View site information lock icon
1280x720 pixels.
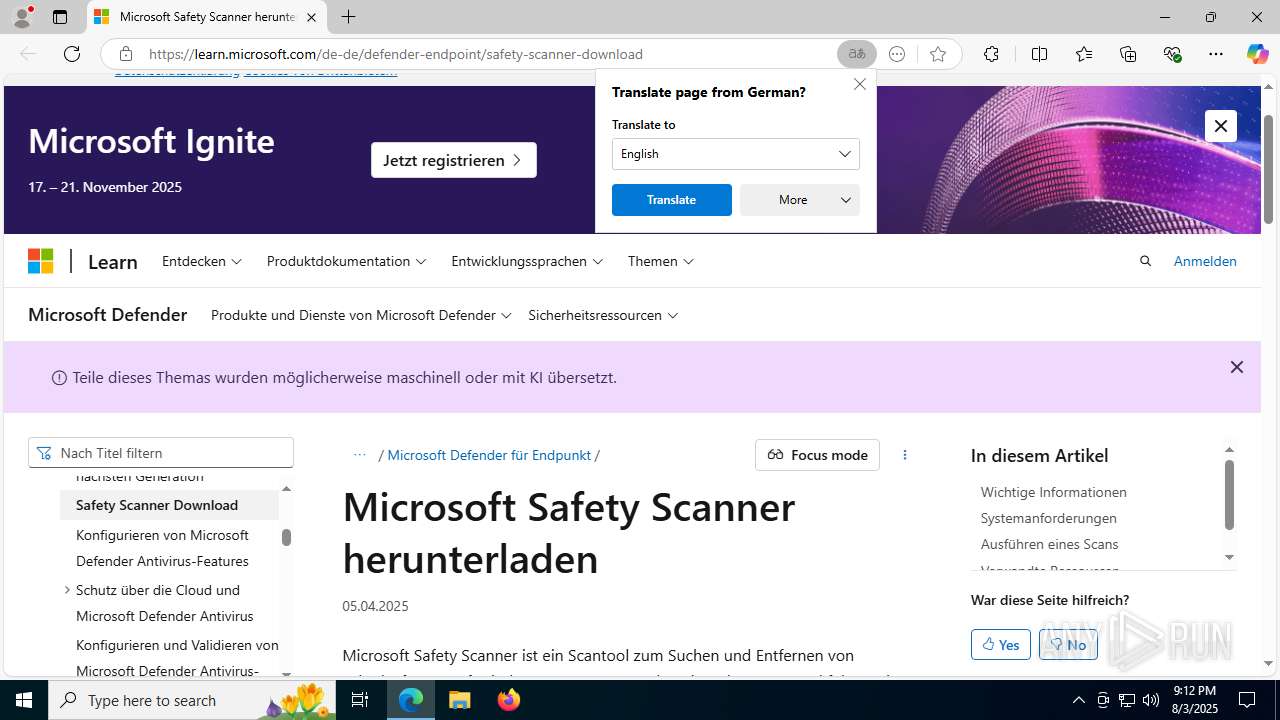pos(125,54)
